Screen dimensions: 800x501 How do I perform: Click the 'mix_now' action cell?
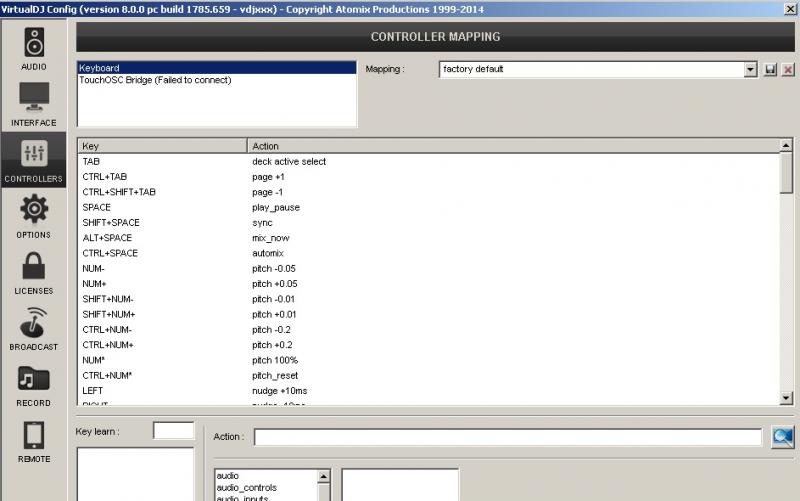point(270,238)
